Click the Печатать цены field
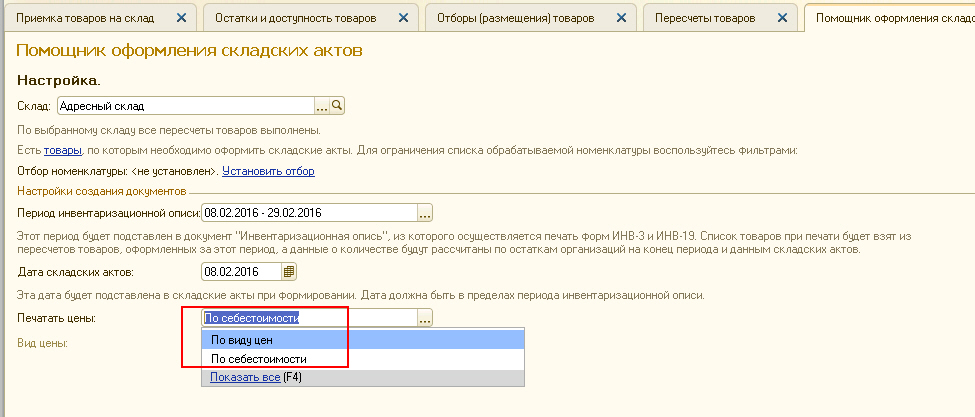975x417 pixels. 309,318
